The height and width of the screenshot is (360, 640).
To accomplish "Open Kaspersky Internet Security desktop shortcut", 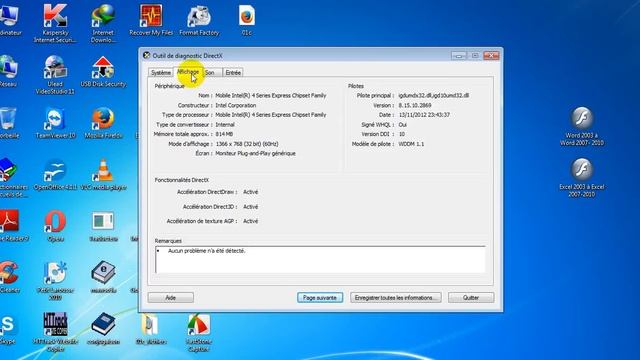I will tap(55, 22).
